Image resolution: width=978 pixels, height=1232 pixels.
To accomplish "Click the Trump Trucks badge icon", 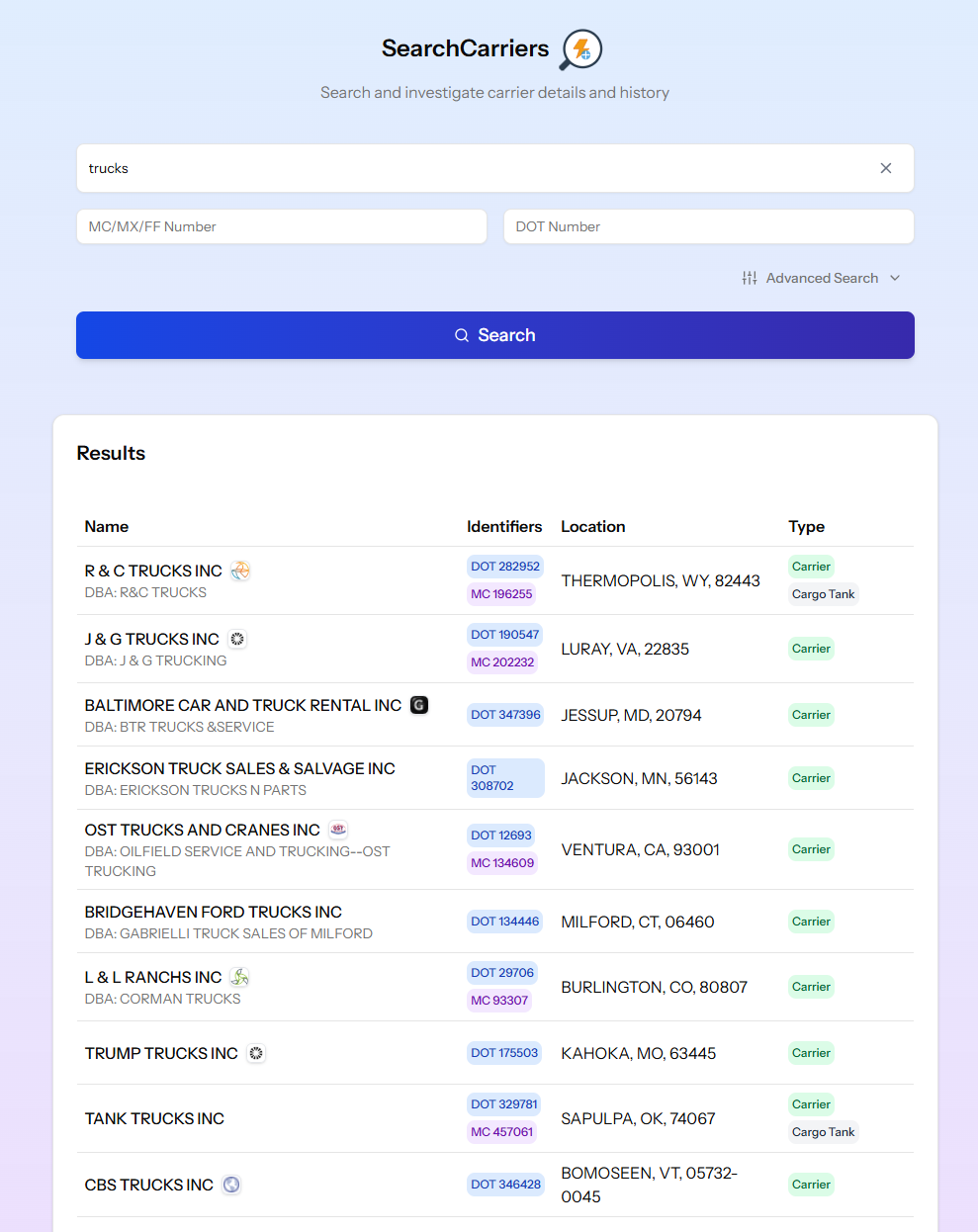I will (x=256, y=1053).
